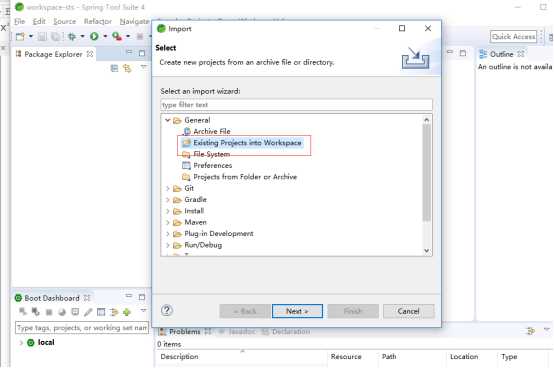Click the Save All toolbar icon
Viewport: 554px width, 368px height.
coord(55,36)
